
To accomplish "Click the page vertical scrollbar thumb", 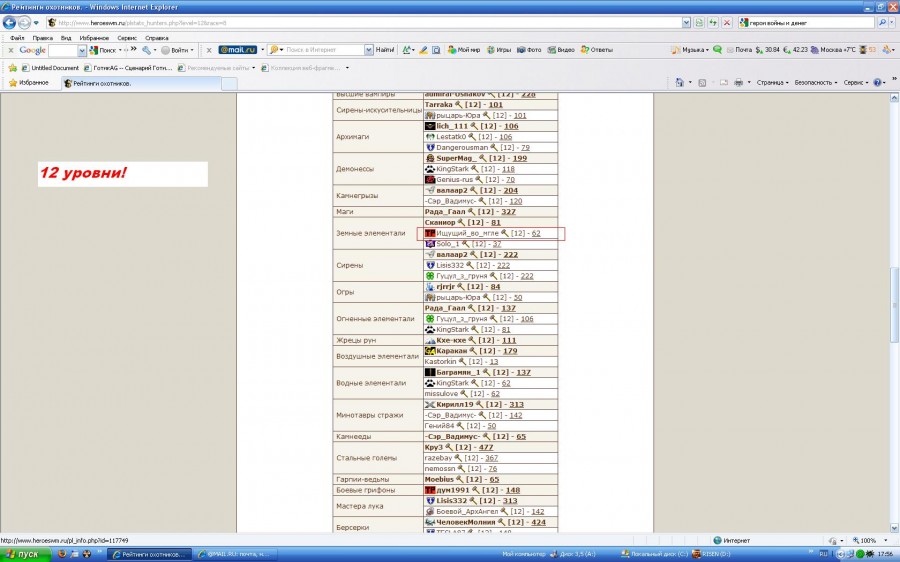I will point(894,304).
